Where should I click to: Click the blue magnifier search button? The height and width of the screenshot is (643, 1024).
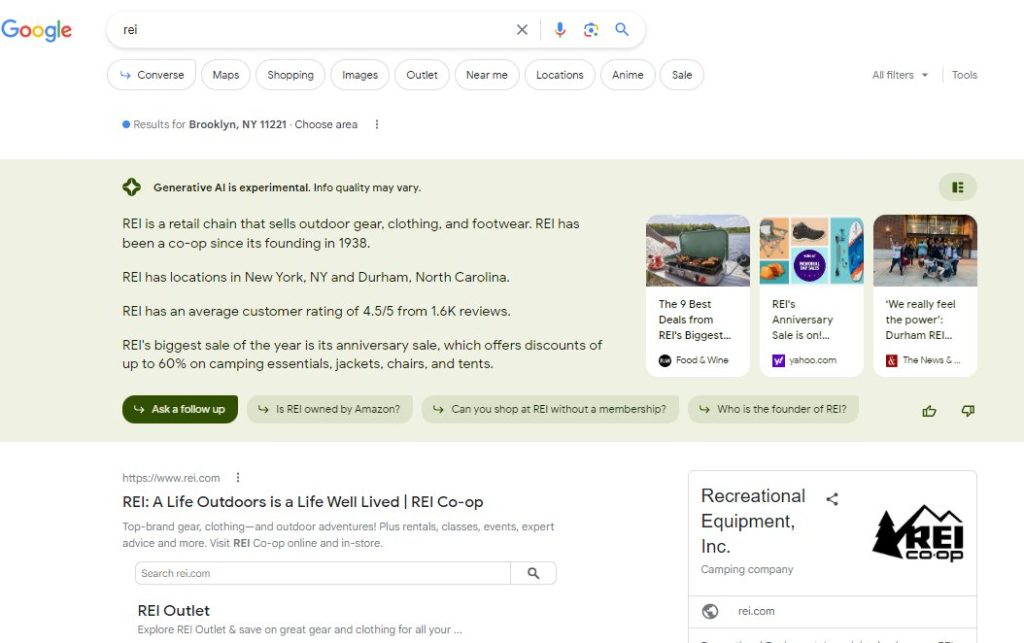pyautogui.click(x=622, y=30)
